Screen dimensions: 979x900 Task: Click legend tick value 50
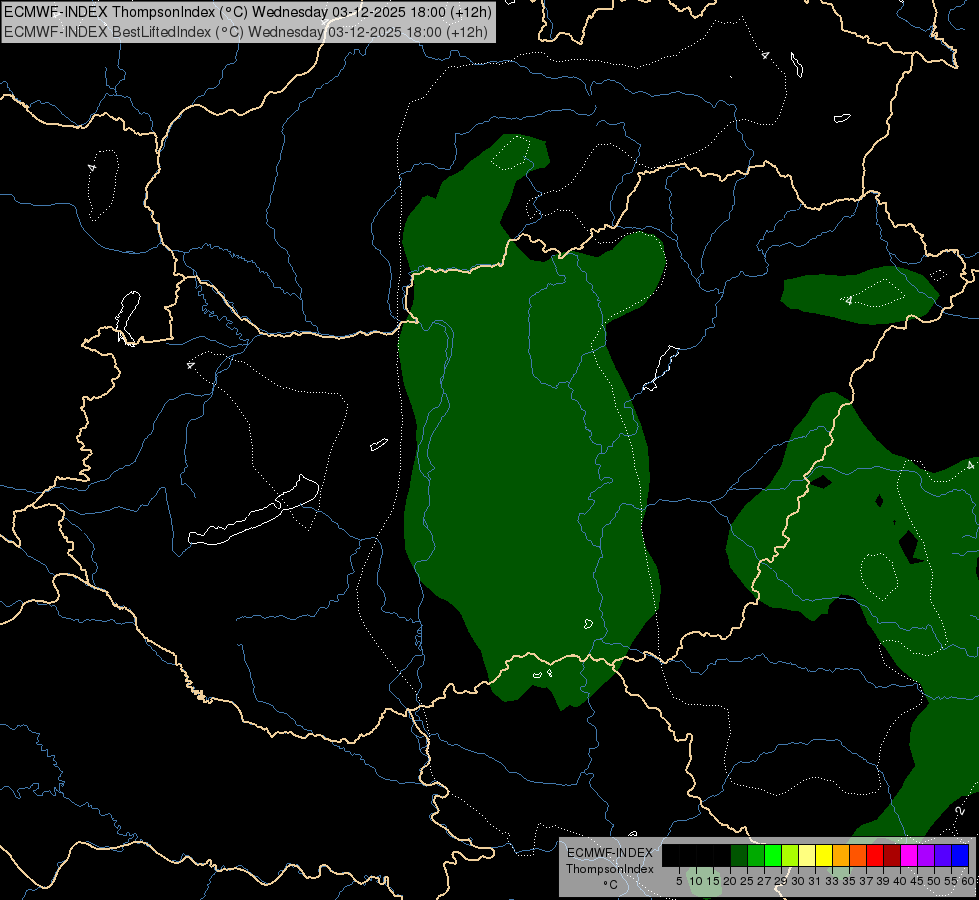933,881
